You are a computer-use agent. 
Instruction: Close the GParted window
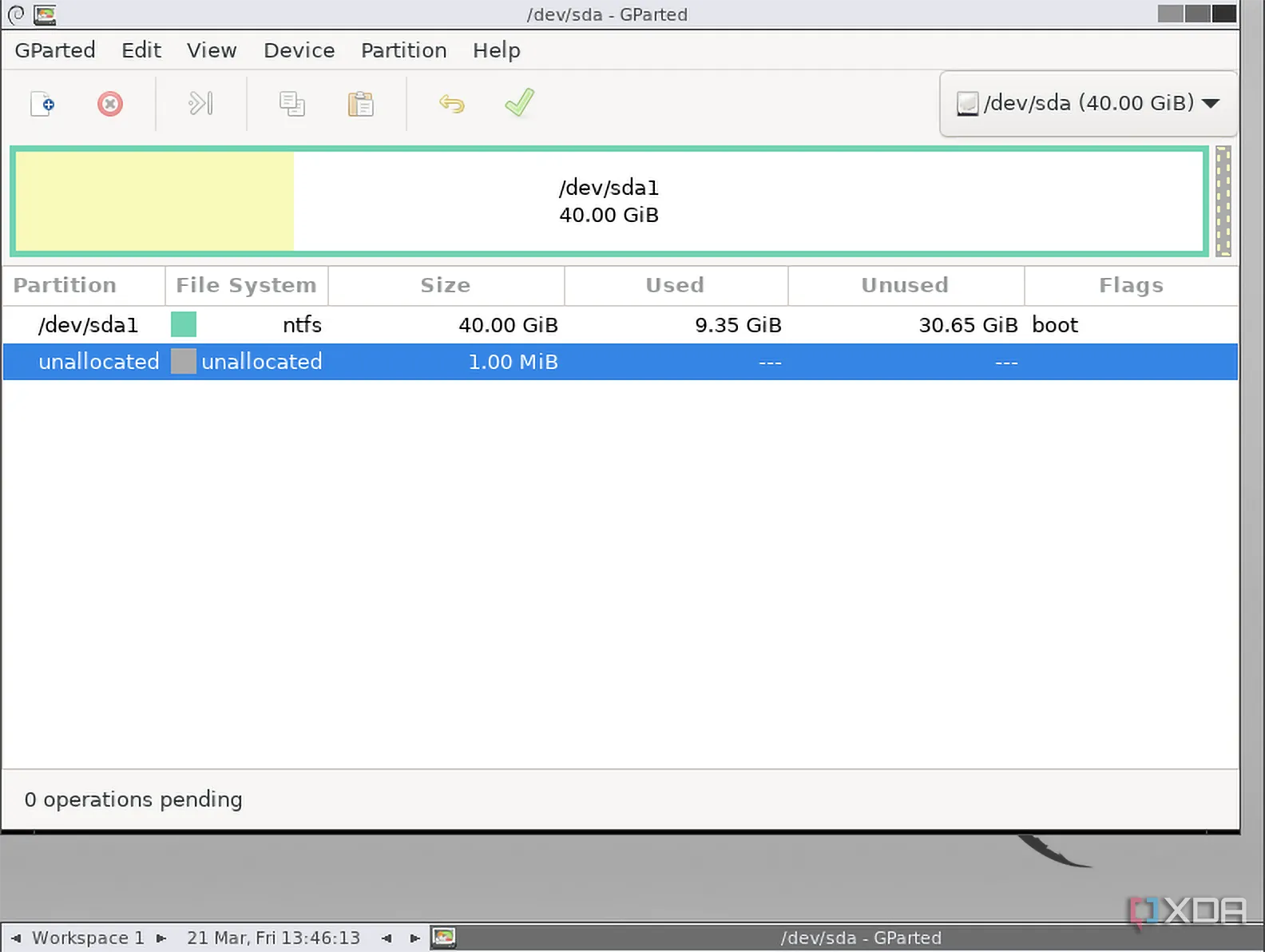[1224, 14]
